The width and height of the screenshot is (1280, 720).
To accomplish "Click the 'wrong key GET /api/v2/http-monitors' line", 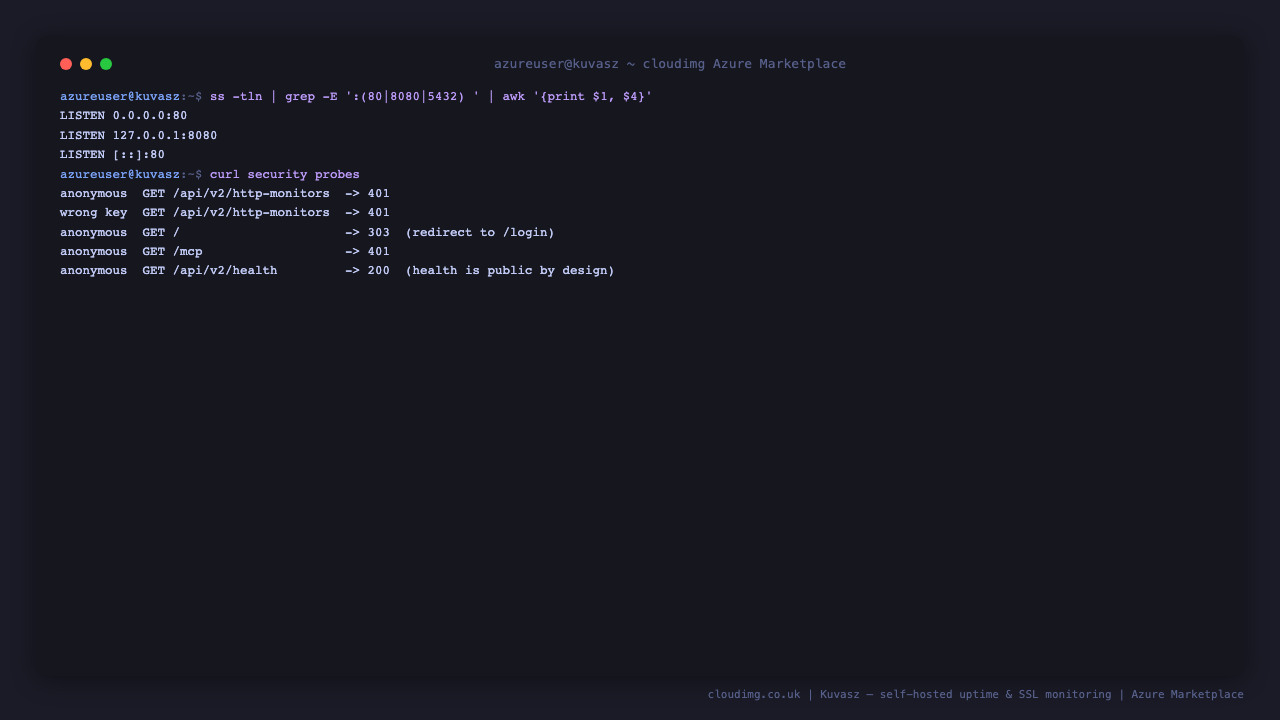I will 225,213.
